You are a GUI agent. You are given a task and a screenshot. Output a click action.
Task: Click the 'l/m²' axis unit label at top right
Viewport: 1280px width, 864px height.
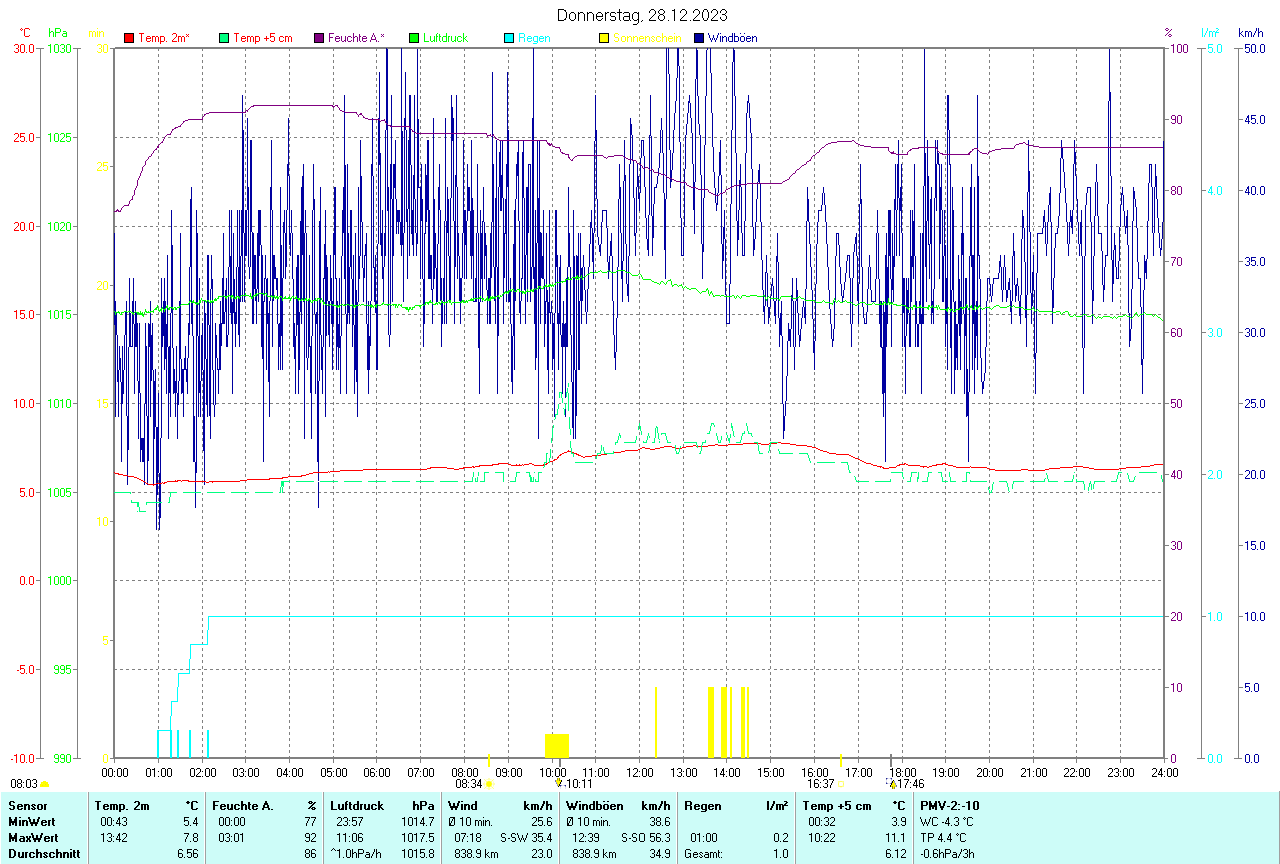tap(1211, 33)
